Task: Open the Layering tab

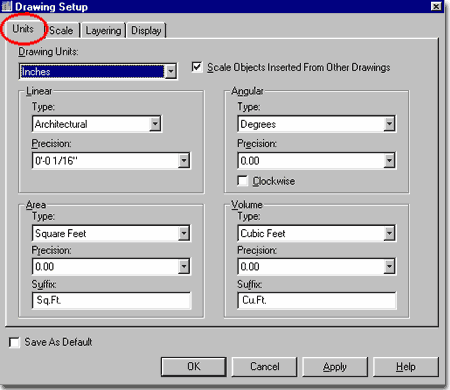Action: pyautogui.click(x=103, y=30)
